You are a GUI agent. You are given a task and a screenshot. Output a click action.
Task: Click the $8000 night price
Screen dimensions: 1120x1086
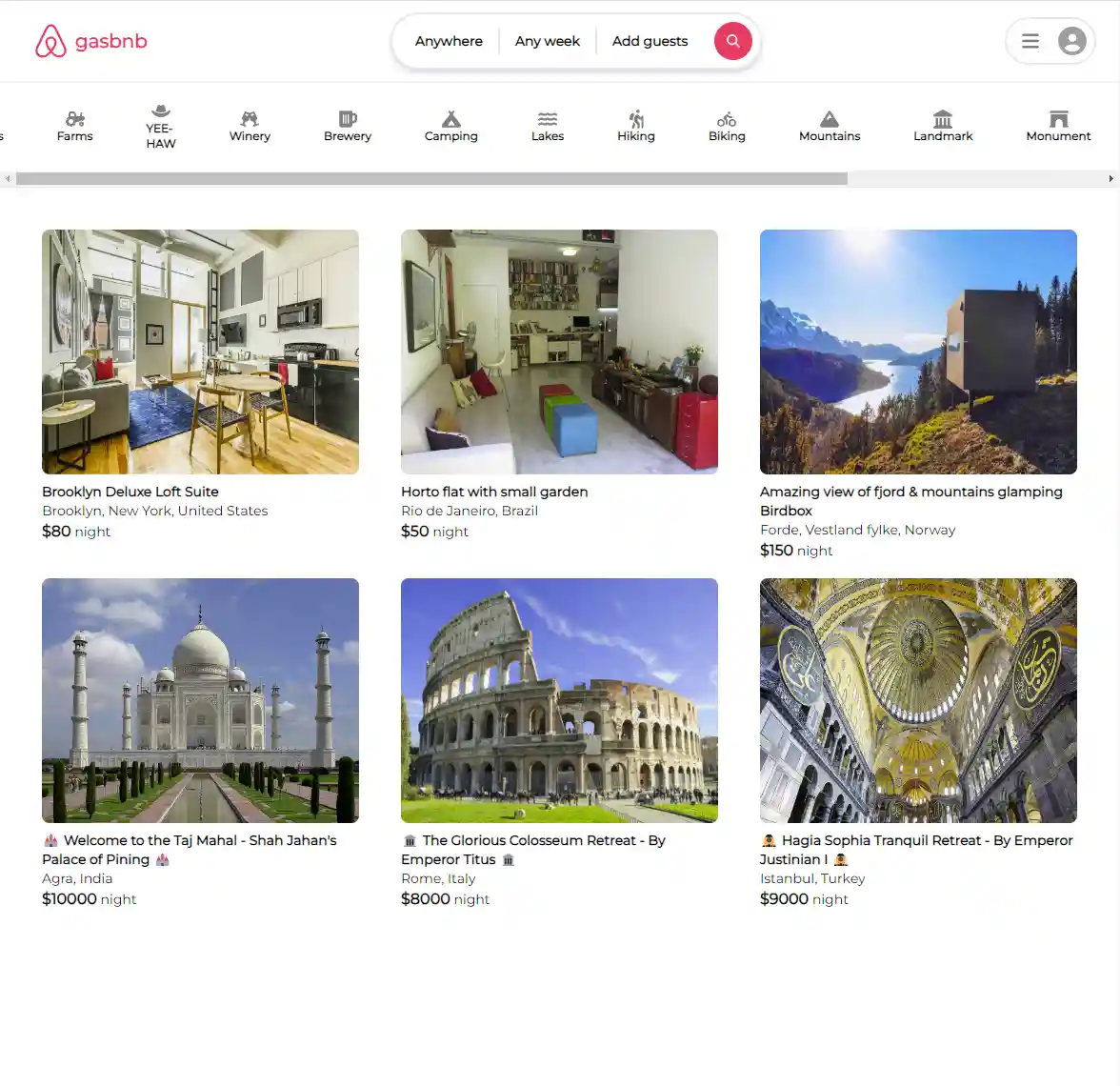click(x=445, y=899)
